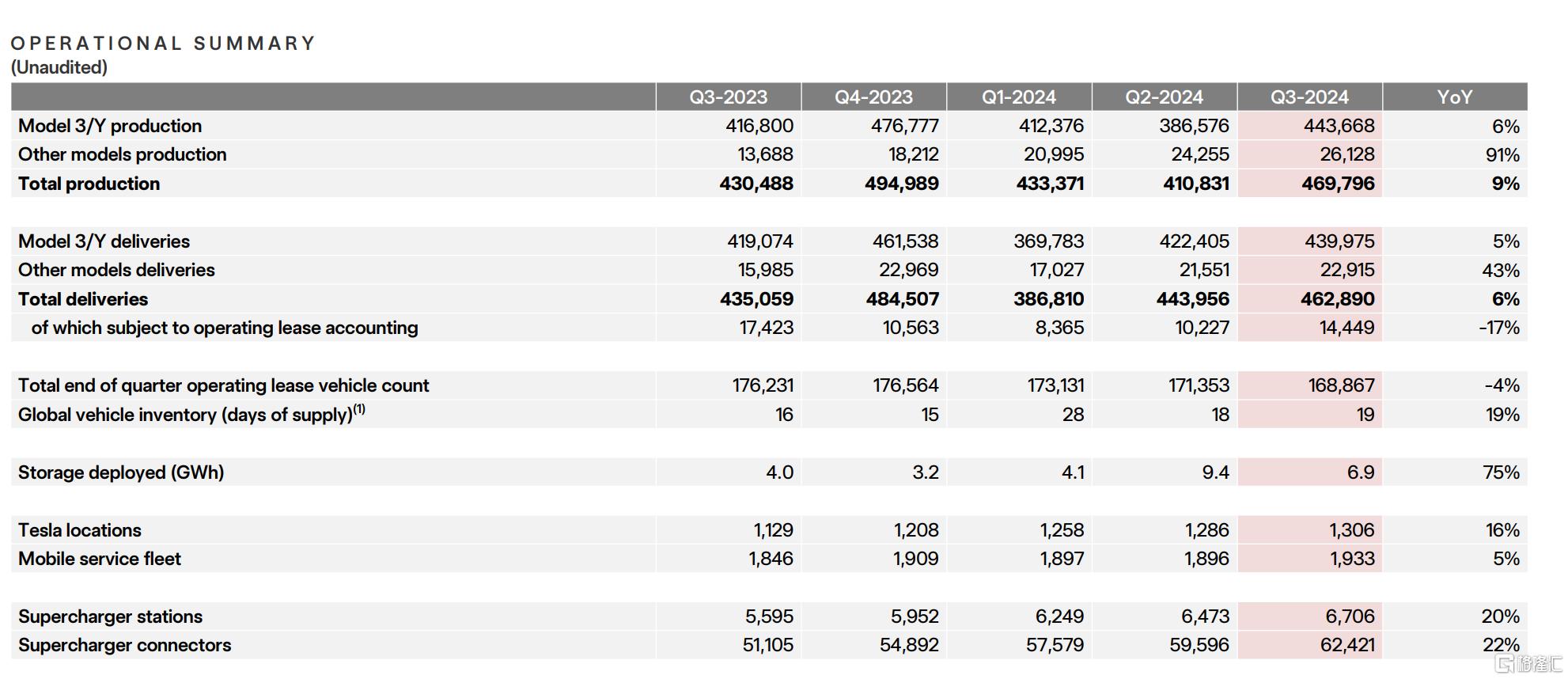The height and width of the screenshot is (679, 1568).
Task: Click the Global vehicle inventory label
Action: (x=191, y=414)
